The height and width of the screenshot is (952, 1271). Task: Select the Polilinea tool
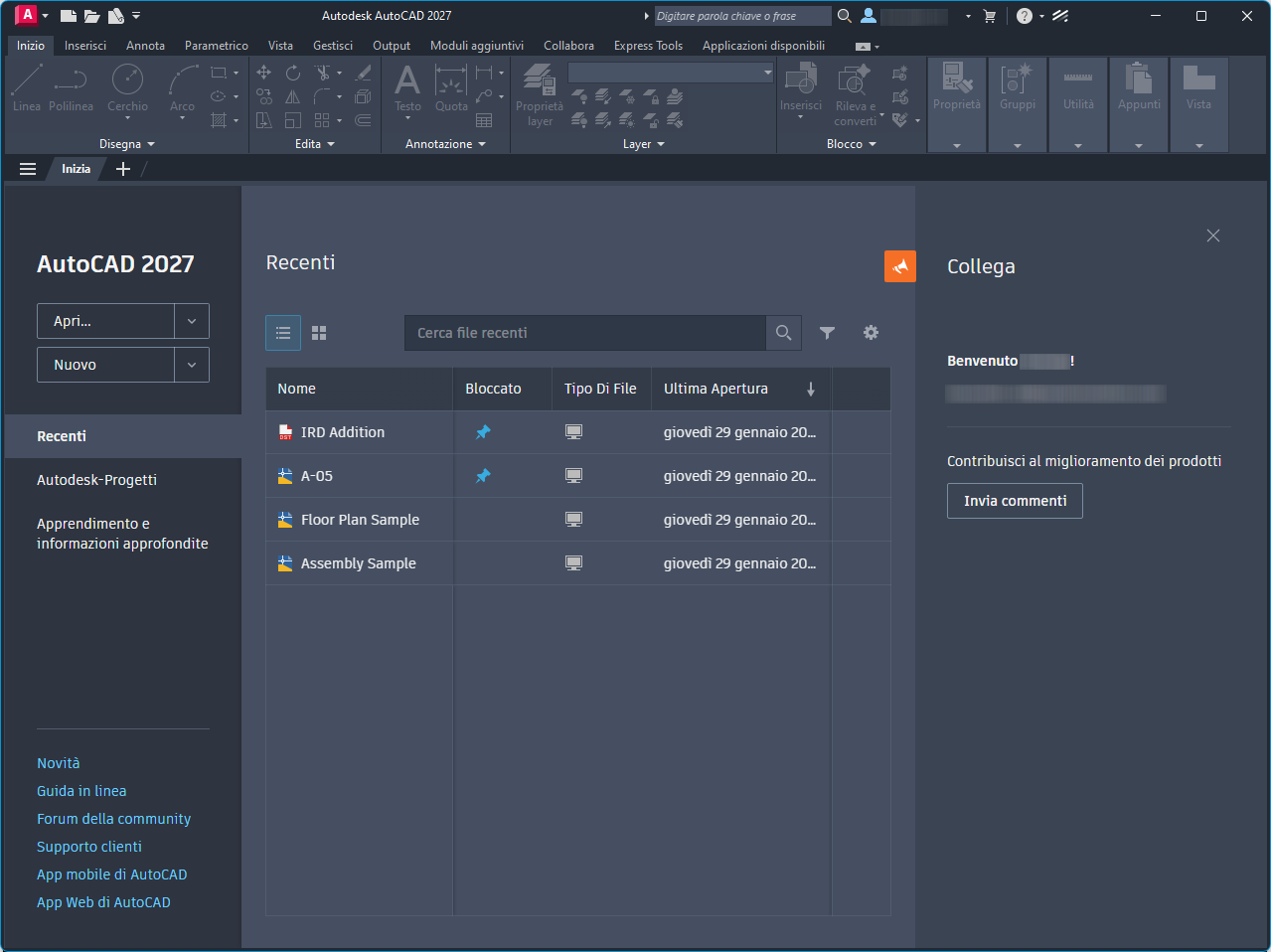point(71,87)
